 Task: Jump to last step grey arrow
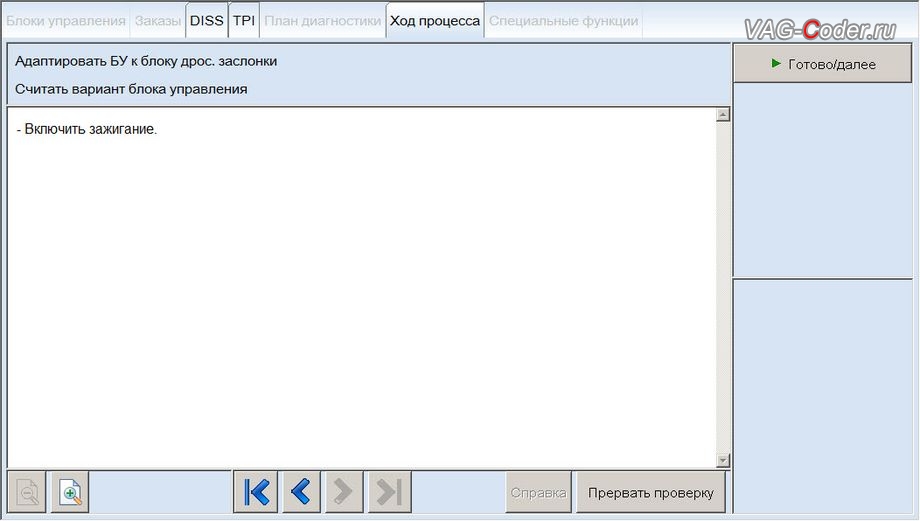[390, 492]
